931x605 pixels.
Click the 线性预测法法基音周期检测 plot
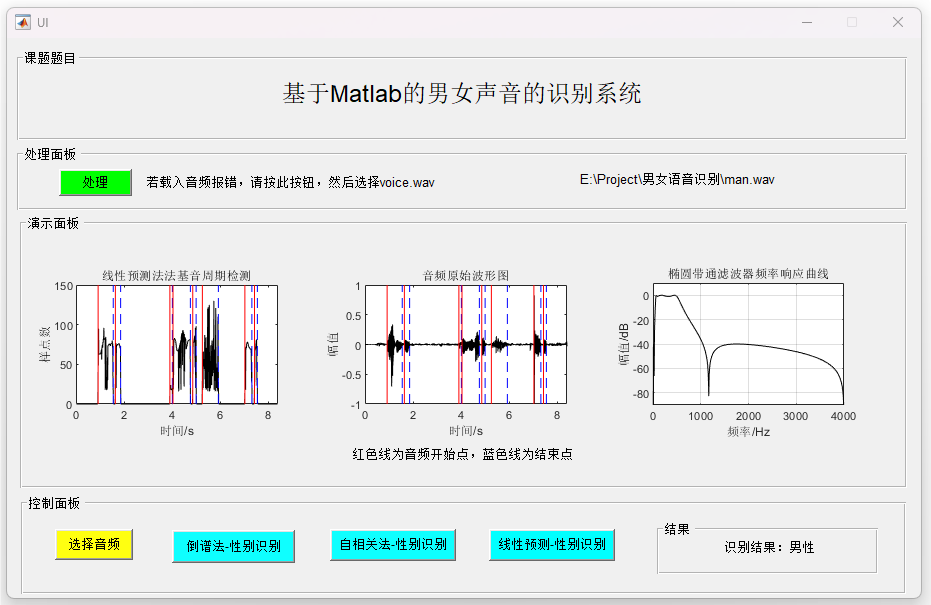tap(177, 345)
